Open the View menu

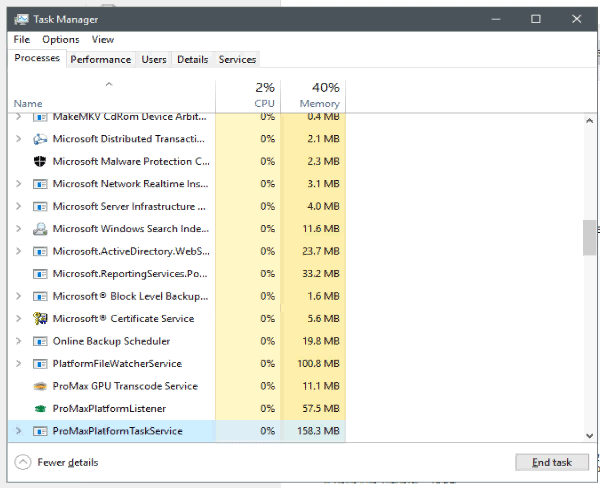[103, 39]
